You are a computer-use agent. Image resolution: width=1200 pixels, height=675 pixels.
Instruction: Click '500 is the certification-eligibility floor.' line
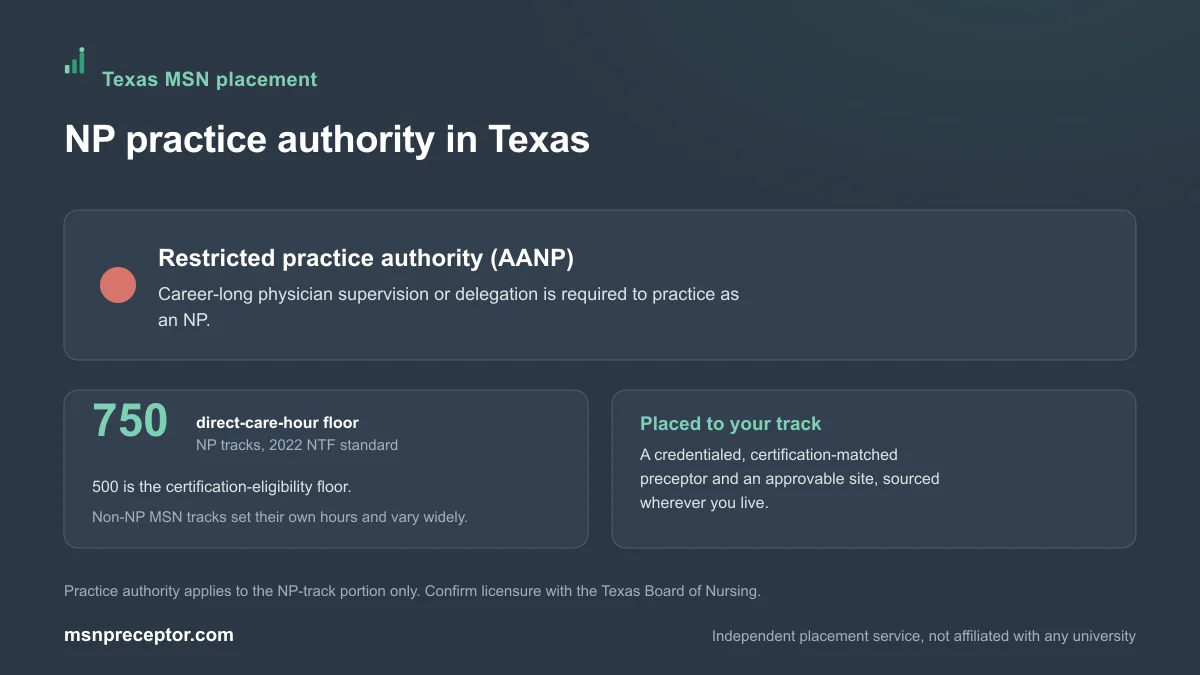pos(222,487)
